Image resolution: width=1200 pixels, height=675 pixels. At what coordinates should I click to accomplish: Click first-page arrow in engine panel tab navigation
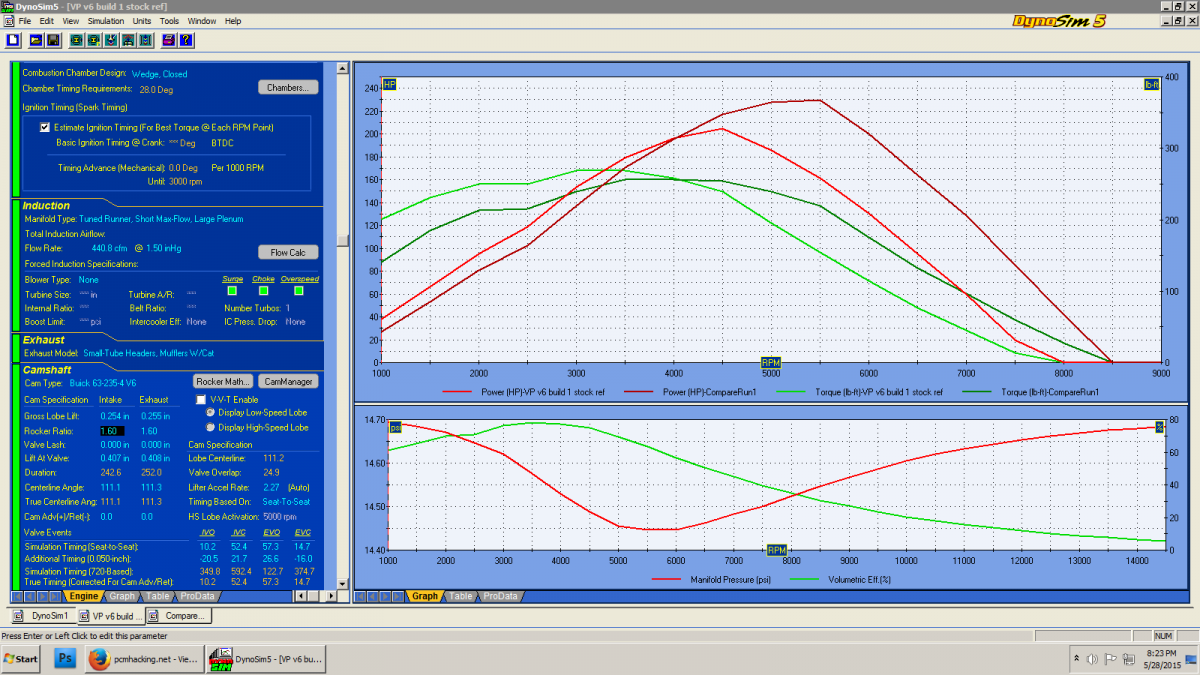(x=16, y=596)
